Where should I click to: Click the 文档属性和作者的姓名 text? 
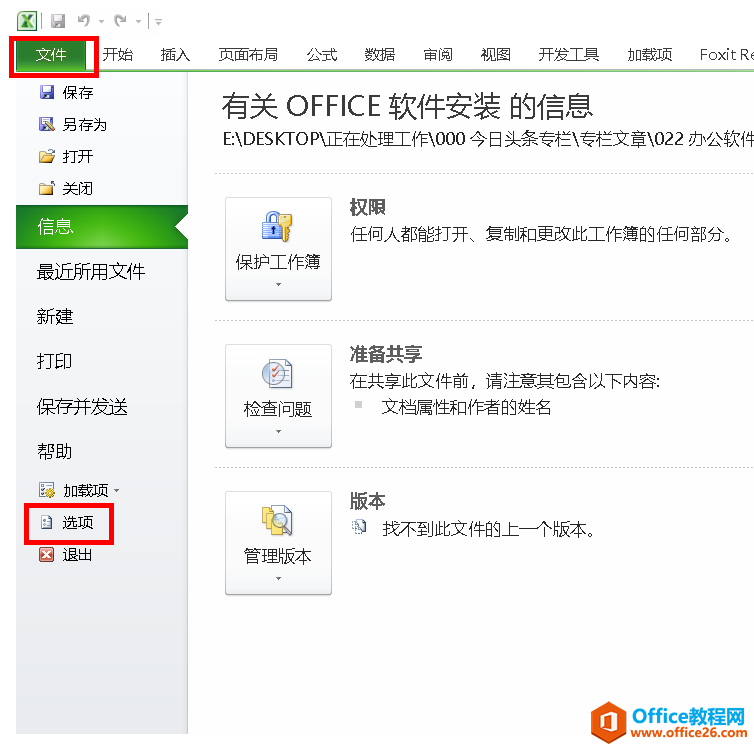(x=466, y=407)
